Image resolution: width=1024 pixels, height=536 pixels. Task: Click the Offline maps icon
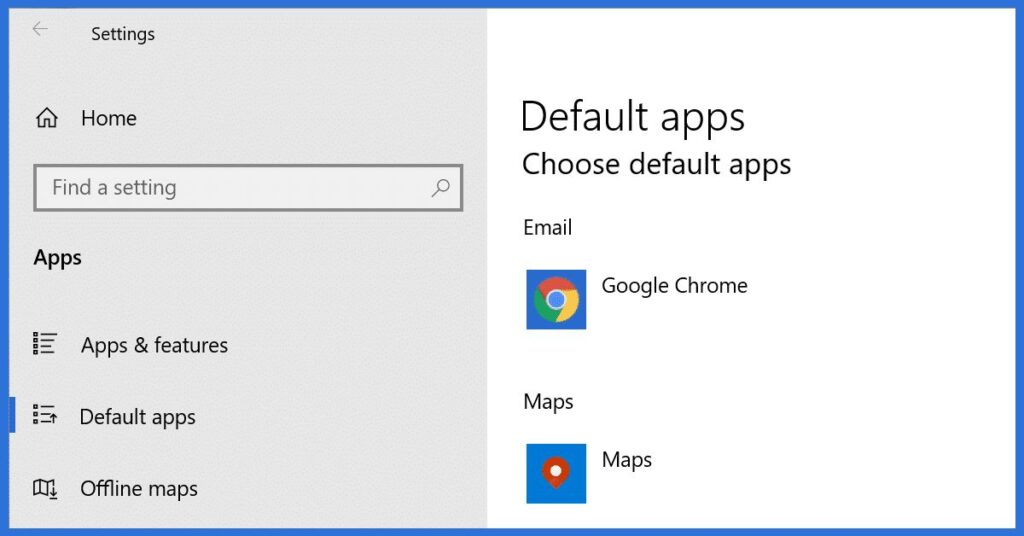[45, 488]
